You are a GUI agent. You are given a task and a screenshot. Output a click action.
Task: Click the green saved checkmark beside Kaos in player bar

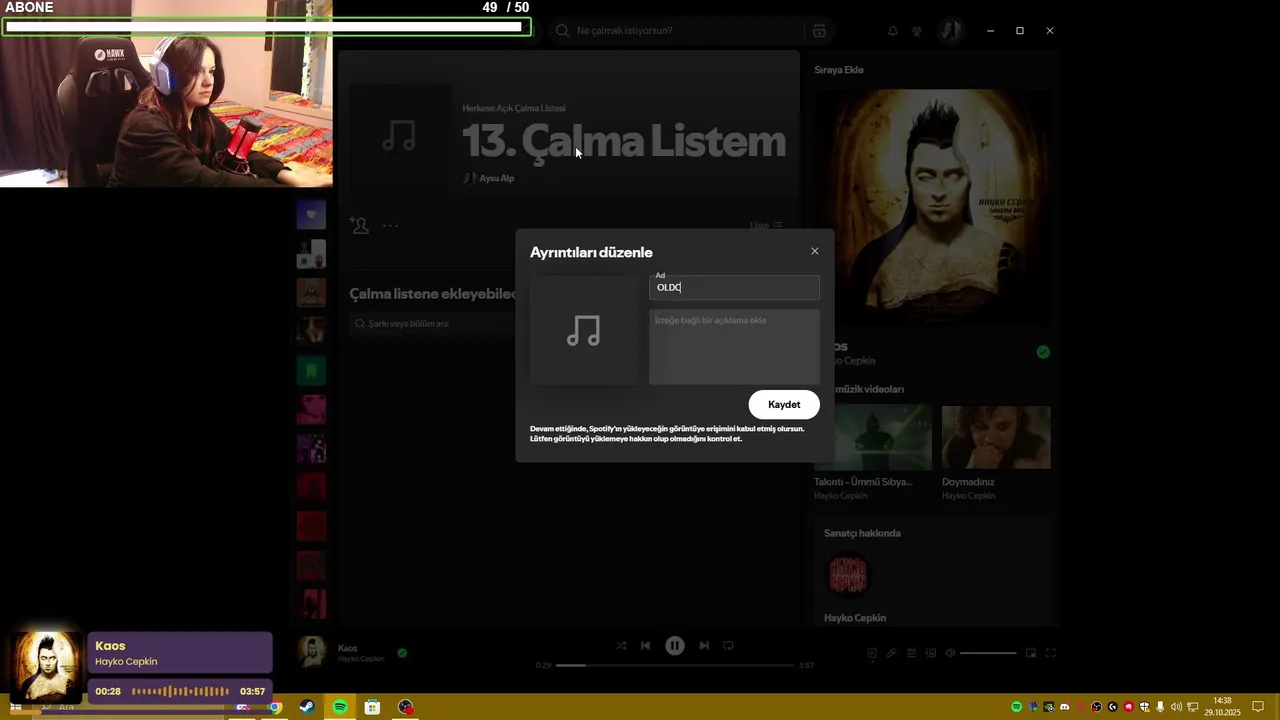402,653
